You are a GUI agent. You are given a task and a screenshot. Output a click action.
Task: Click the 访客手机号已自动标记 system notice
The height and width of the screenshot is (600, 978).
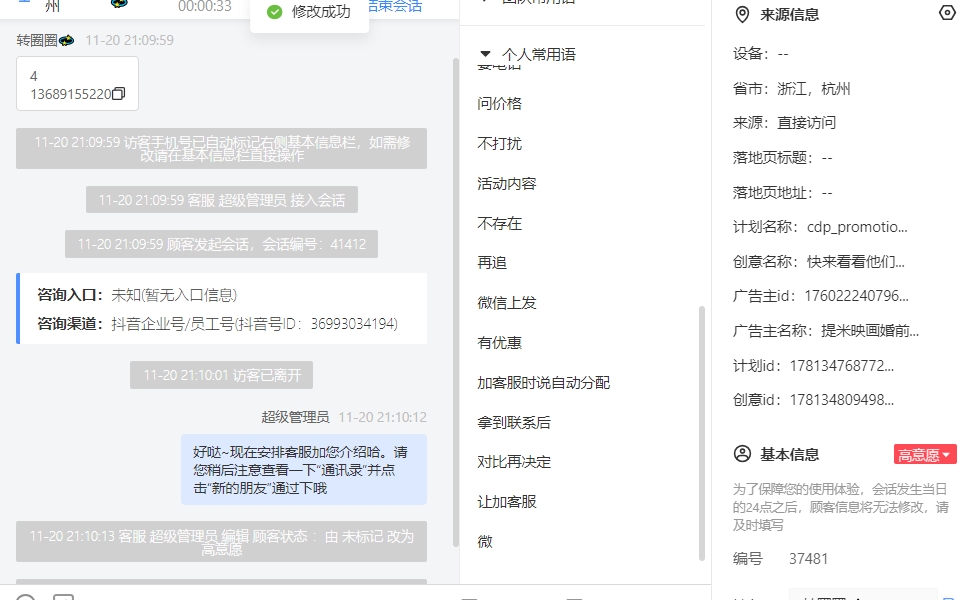[x=221, y=148]
